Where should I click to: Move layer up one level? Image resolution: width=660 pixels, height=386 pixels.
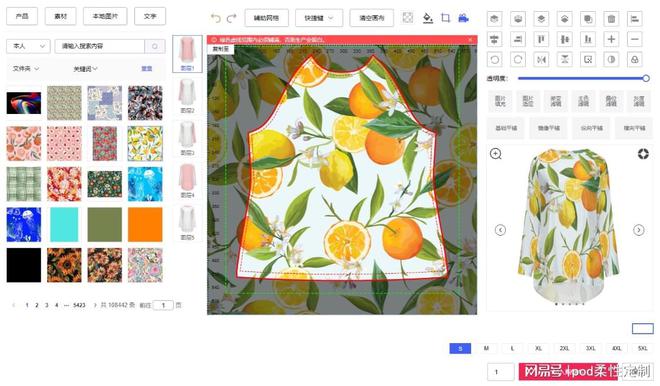click(541, 19)
